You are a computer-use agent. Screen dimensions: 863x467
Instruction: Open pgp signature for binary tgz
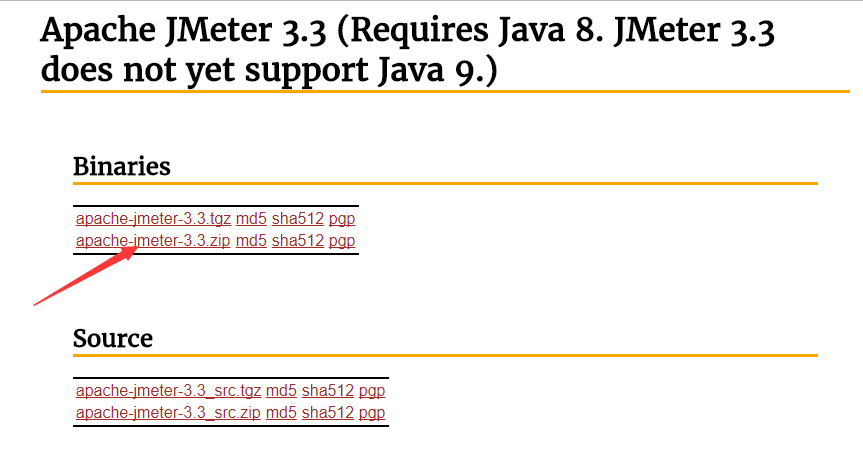point(342,219)
